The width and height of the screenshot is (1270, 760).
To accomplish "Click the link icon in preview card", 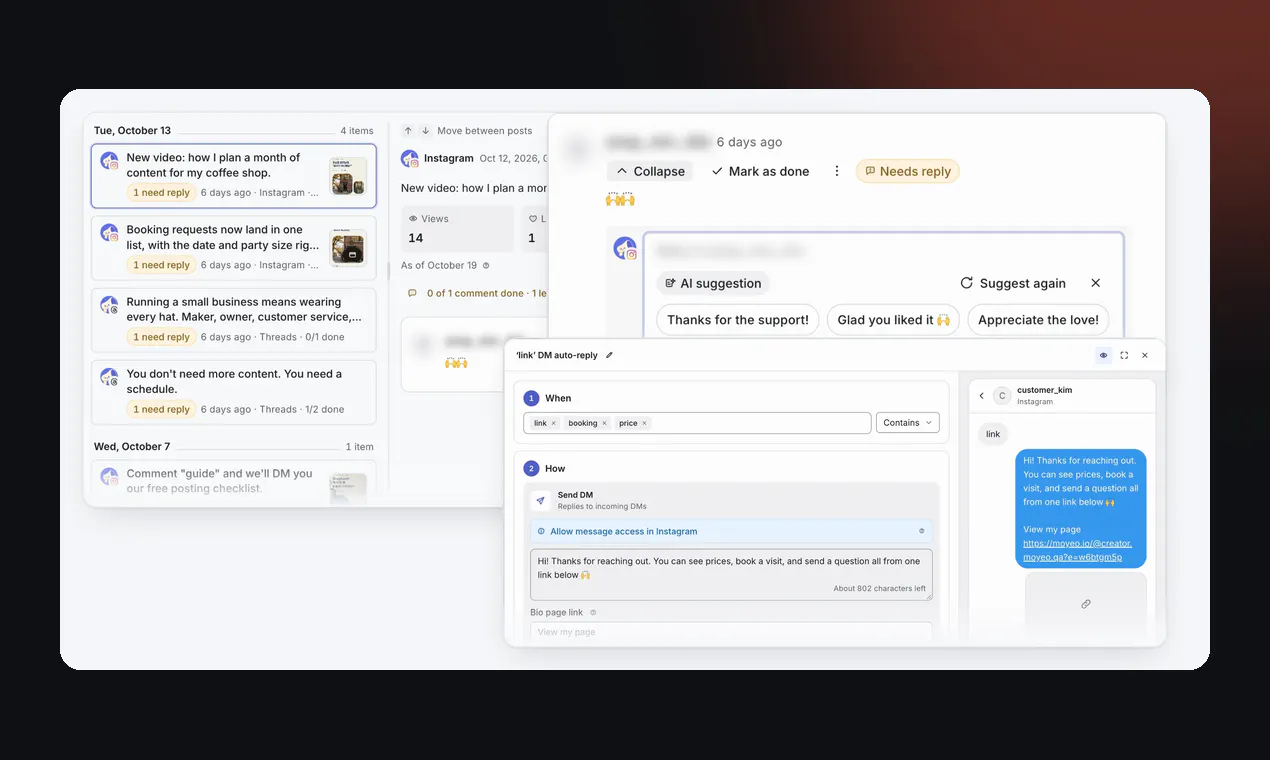I will 1086,604.
